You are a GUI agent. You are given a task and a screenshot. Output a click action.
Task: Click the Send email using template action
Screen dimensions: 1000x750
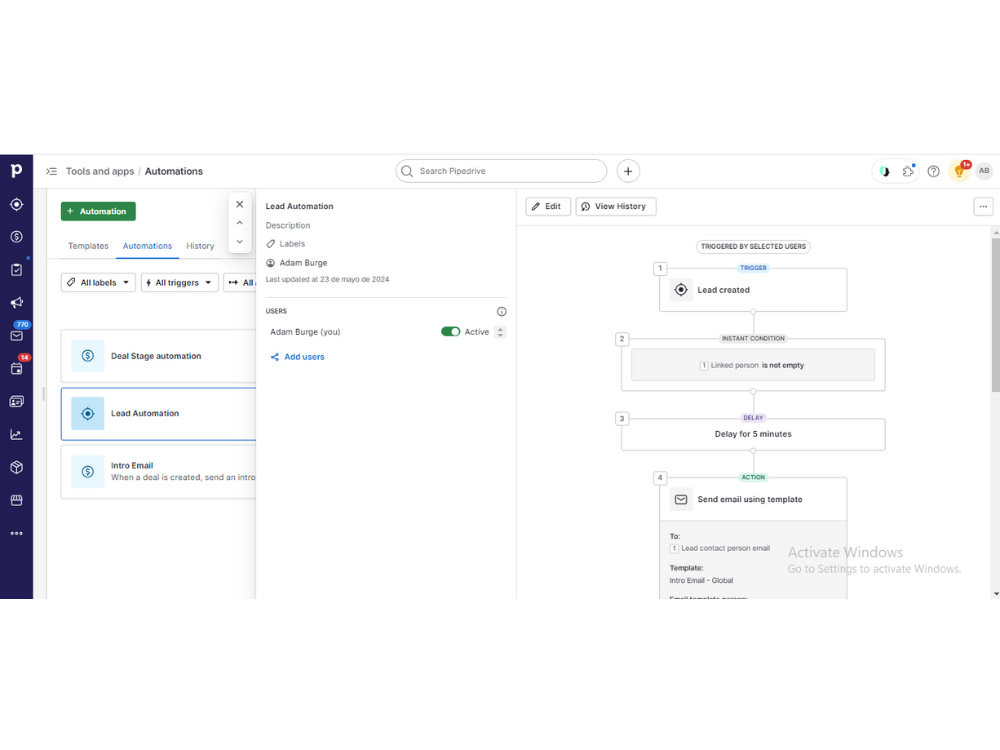point(753,499)
